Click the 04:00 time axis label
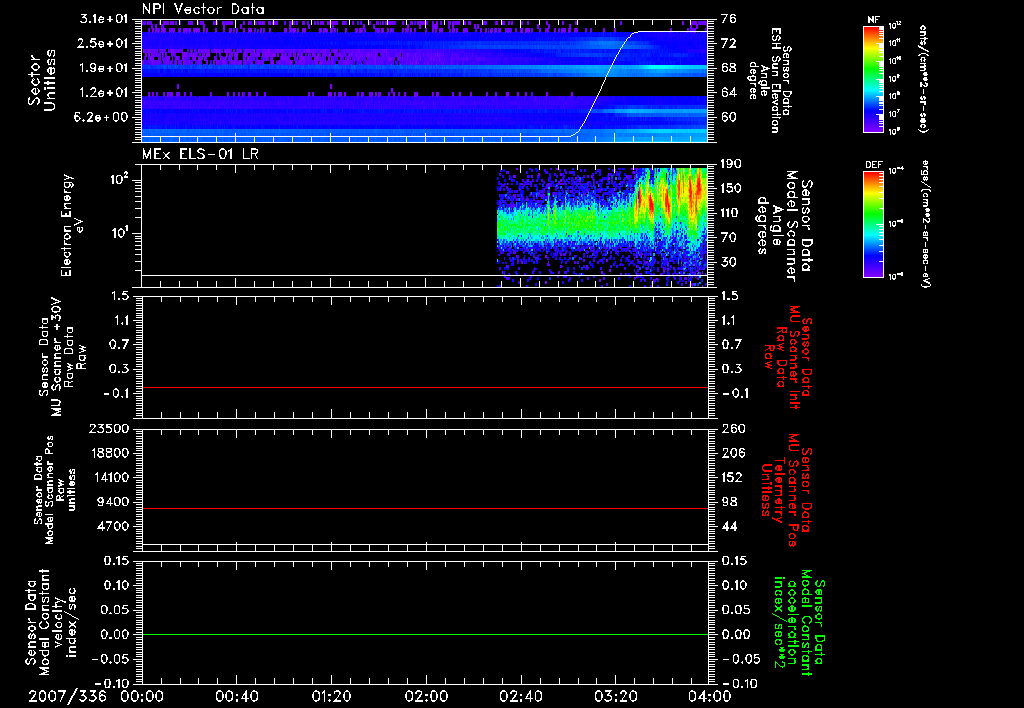The height and width of the screenshot is (708, 1024). (x=709, y=696)
